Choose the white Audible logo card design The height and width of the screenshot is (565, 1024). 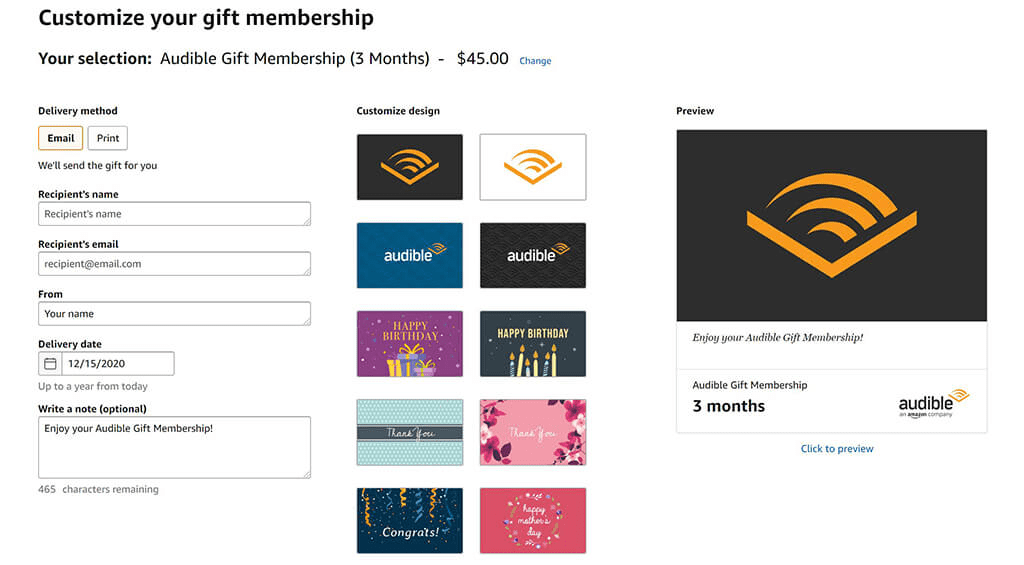pyautogui.click(x=533, y=167)
